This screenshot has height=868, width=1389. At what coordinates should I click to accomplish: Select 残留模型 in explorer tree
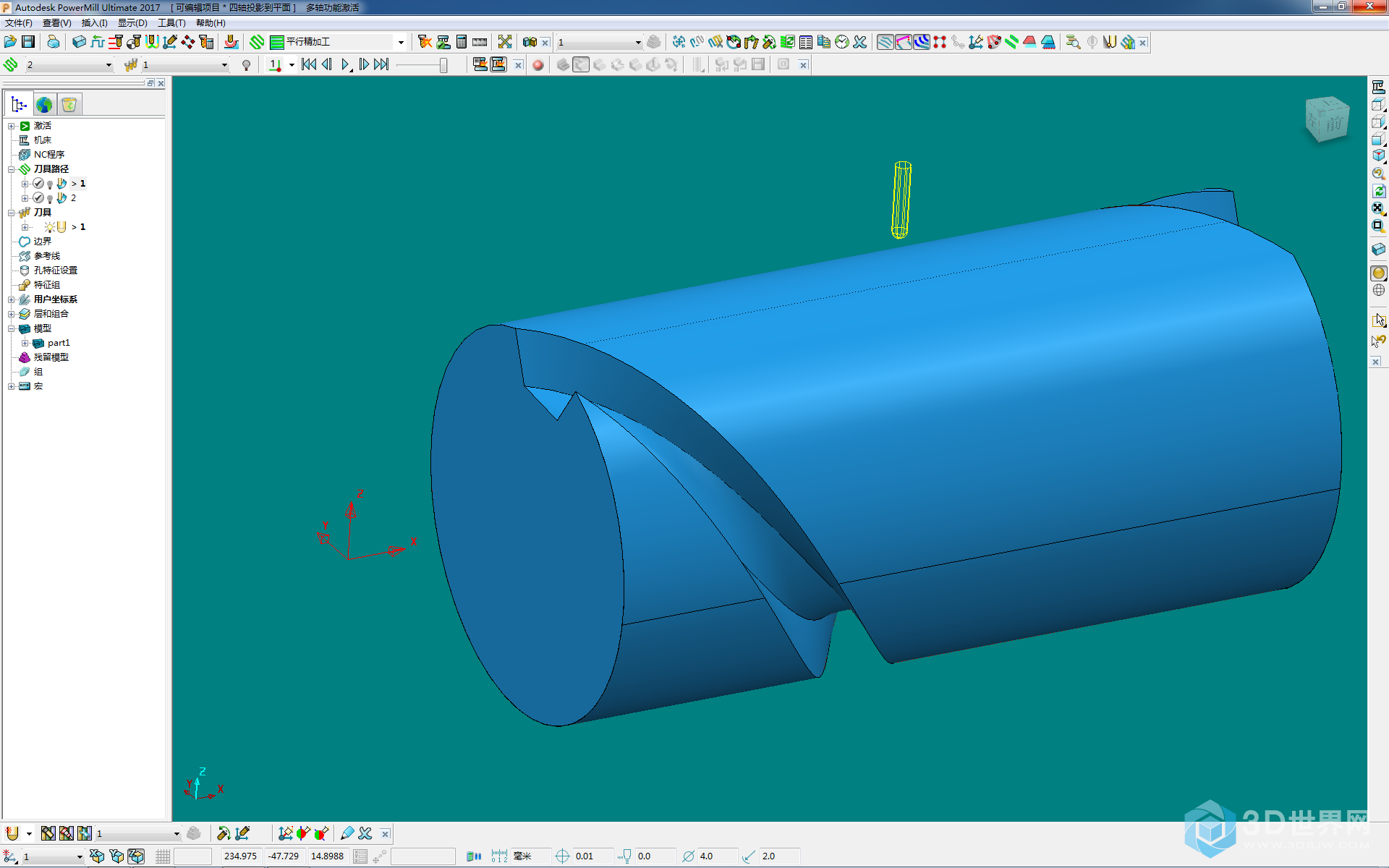(51, 357)
